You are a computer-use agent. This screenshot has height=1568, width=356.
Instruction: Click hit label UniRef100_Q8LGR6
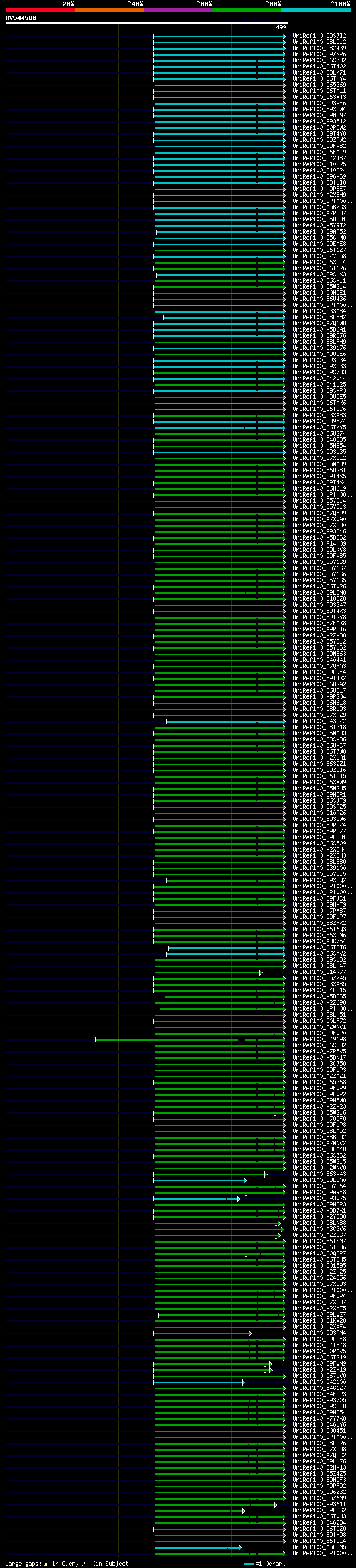click(x=319, y=1444)
